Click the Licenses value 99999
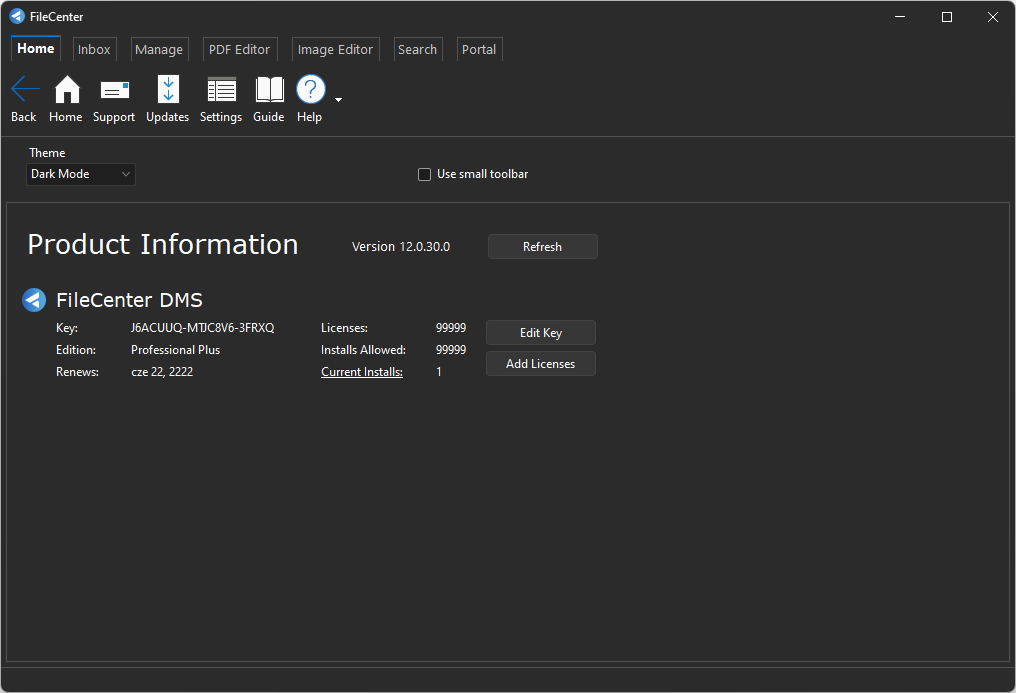Image resolution: width=1016 pixels, height=693 pixels. (451, 328)
